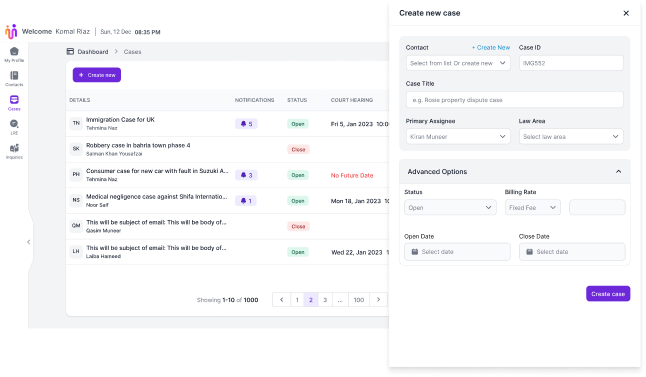Viewport: 646px width, 377px height.
Task: Click the pagination ellipsis
Action: (340, 300)
